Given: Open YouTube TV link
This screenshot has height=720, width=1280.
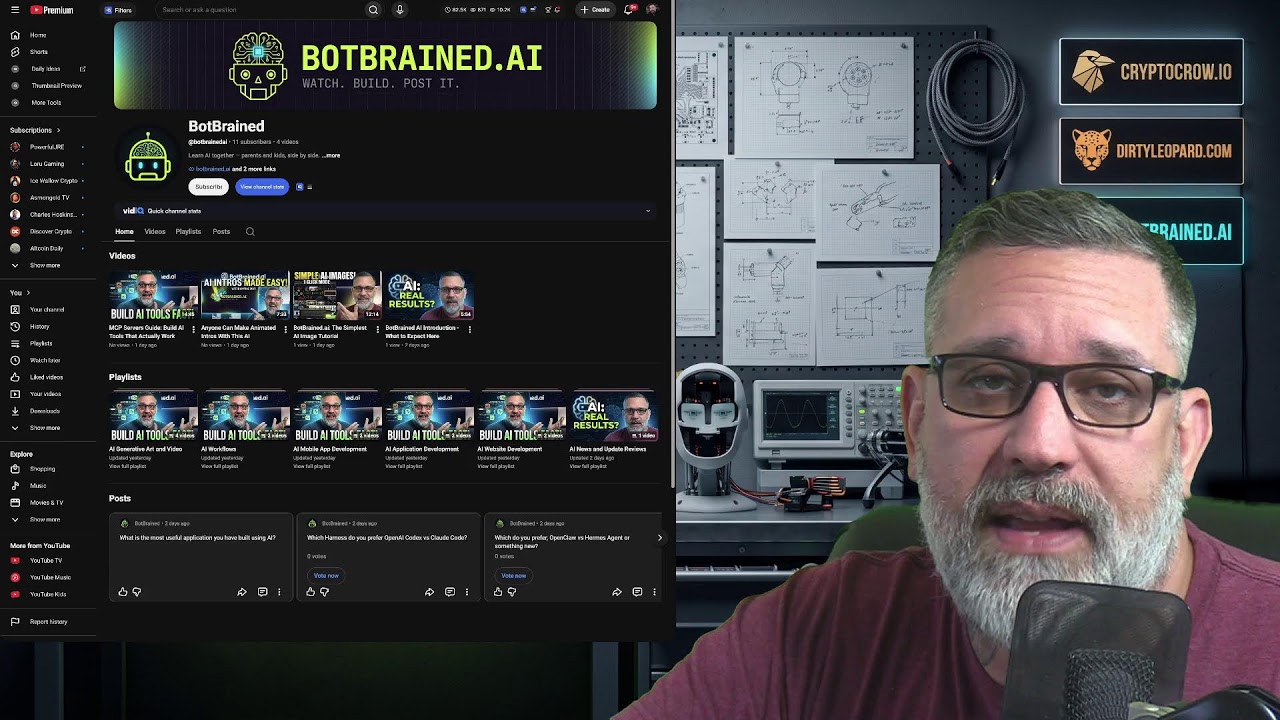Looking at the screenshot, I should pos(45,561).
